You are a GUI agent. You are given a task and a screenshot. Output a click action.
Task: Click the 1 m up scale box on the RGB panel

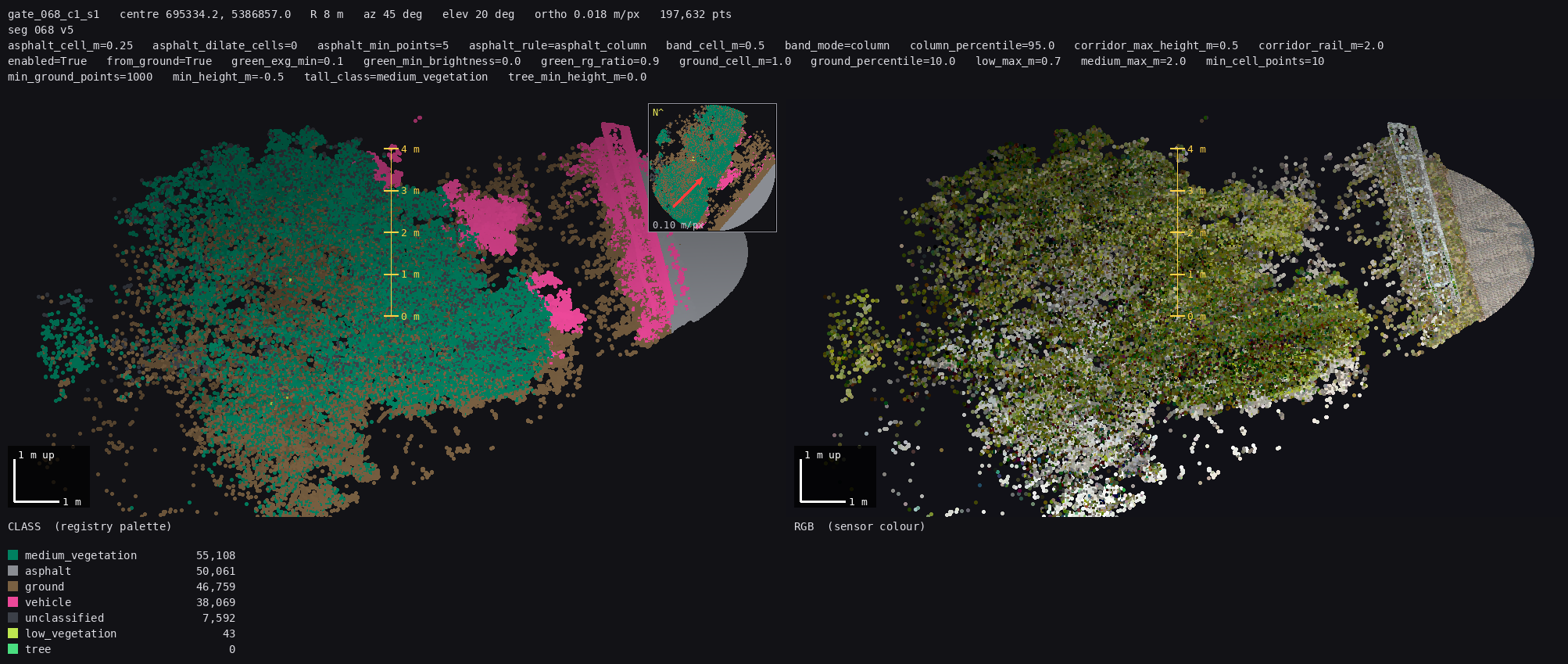(x=835, y=476)
